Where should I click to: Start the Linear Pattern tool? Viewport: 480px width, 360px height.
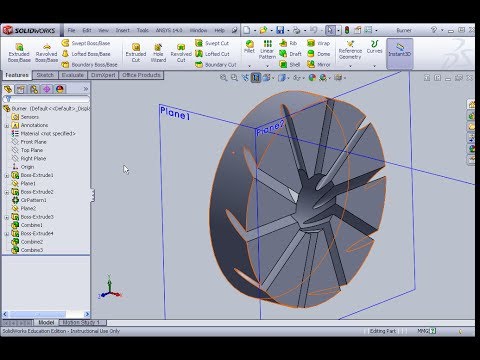pos(267,50)
